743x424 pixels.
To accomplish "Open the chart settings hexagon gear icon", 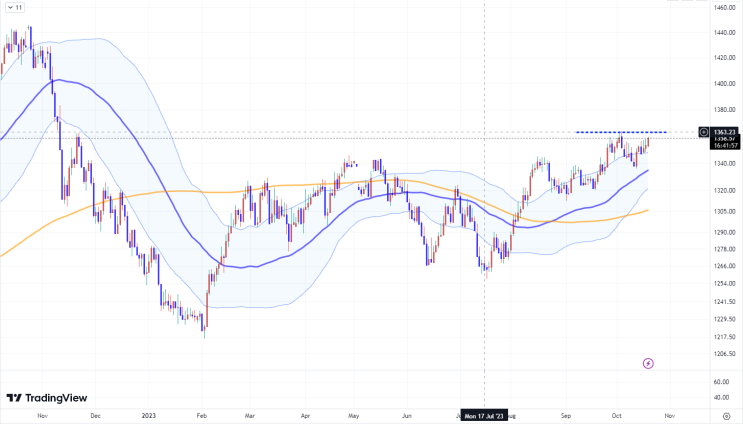I will [x=726, y=416].
